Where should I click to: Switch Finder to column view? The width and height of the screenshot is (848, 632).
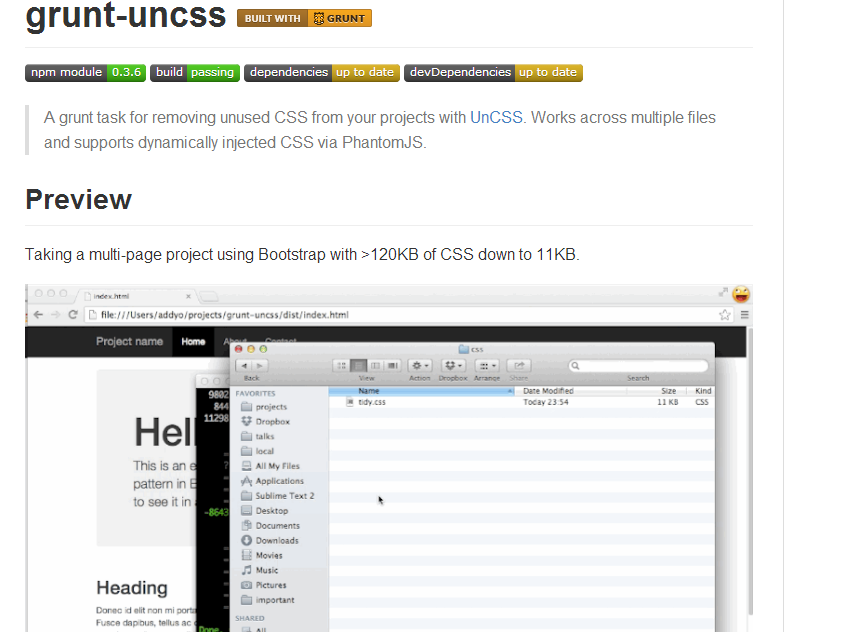click(375, 366)
